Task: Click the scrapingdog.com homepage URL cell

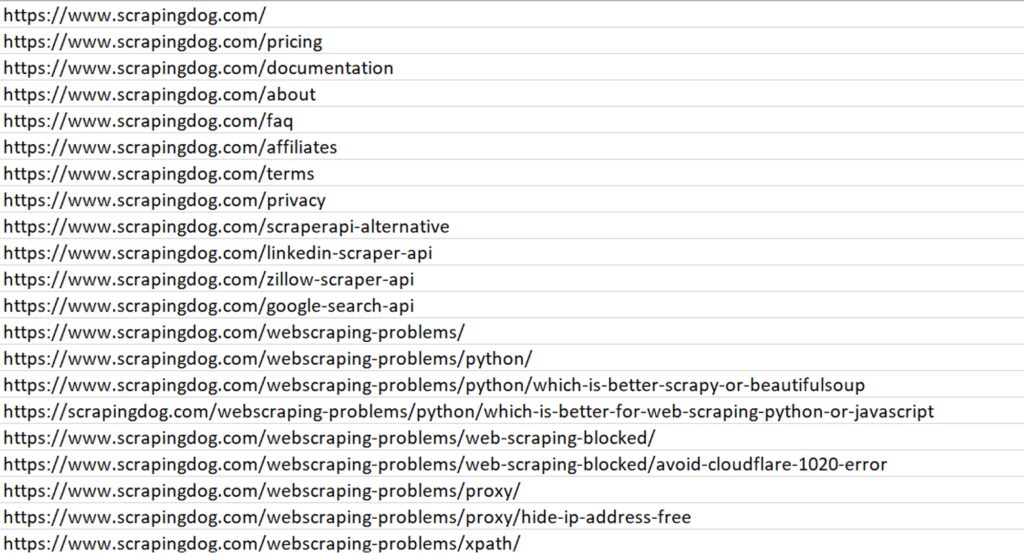Action: (135, 16)
